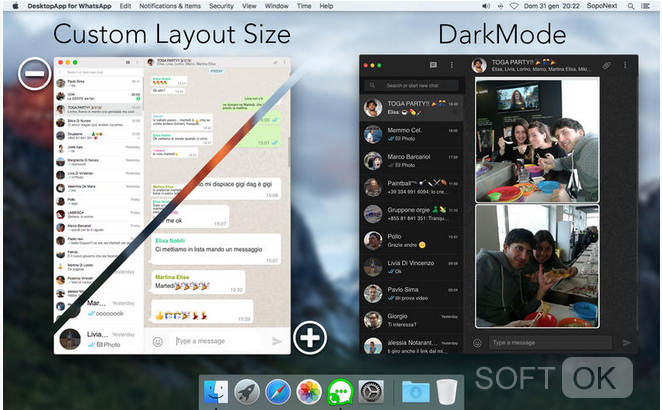Click Elisa Nobili's message Ci mettiamo in lista
This screenshot has width=662, height=410.
tap(216, 250)
